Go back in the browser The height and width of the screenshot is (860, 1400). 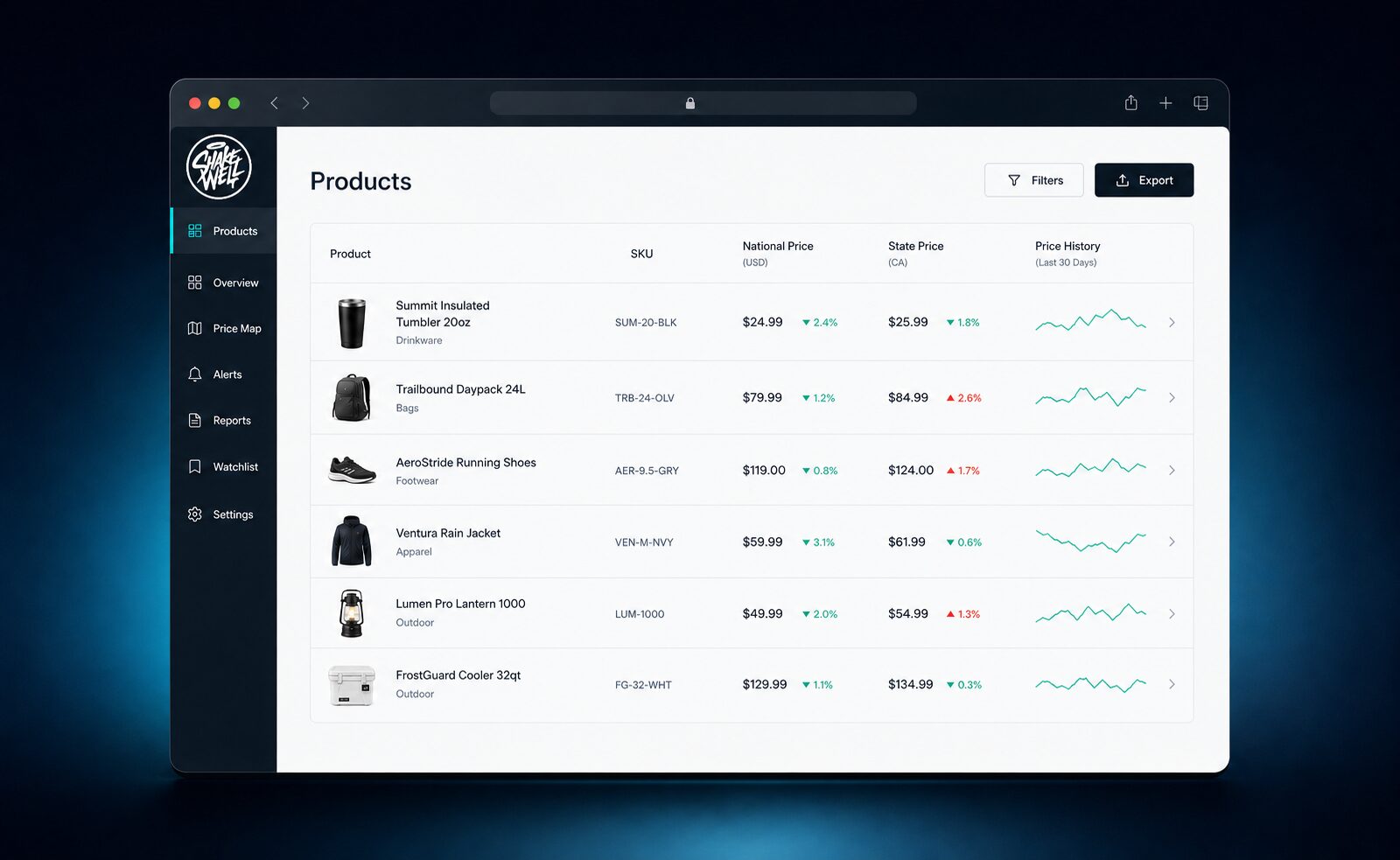click(274, 103)
